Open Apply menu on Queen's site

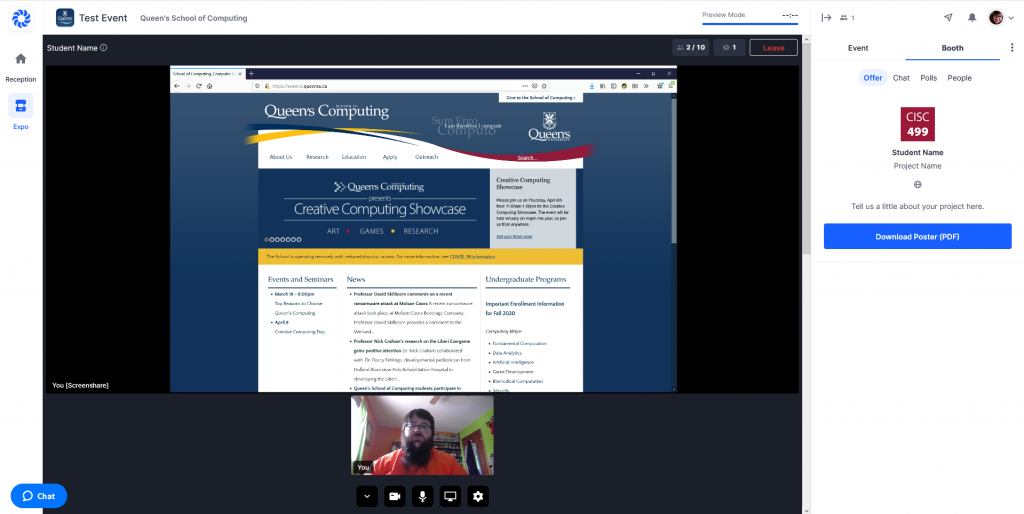[390, 157]
